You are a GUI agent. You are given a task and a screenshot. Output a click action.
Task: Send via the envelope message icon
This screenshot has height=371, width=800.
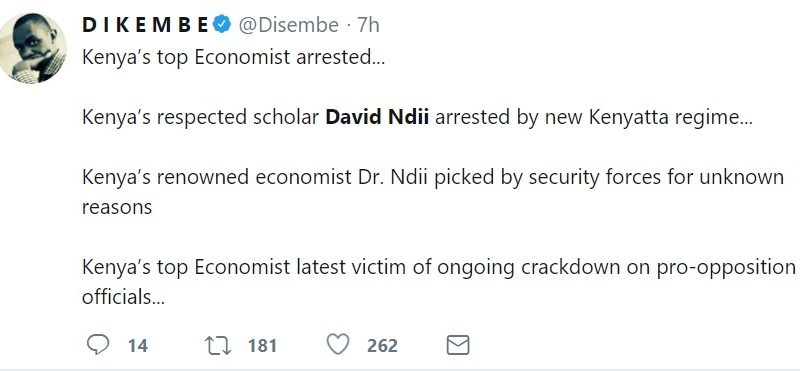click(458, 345)
